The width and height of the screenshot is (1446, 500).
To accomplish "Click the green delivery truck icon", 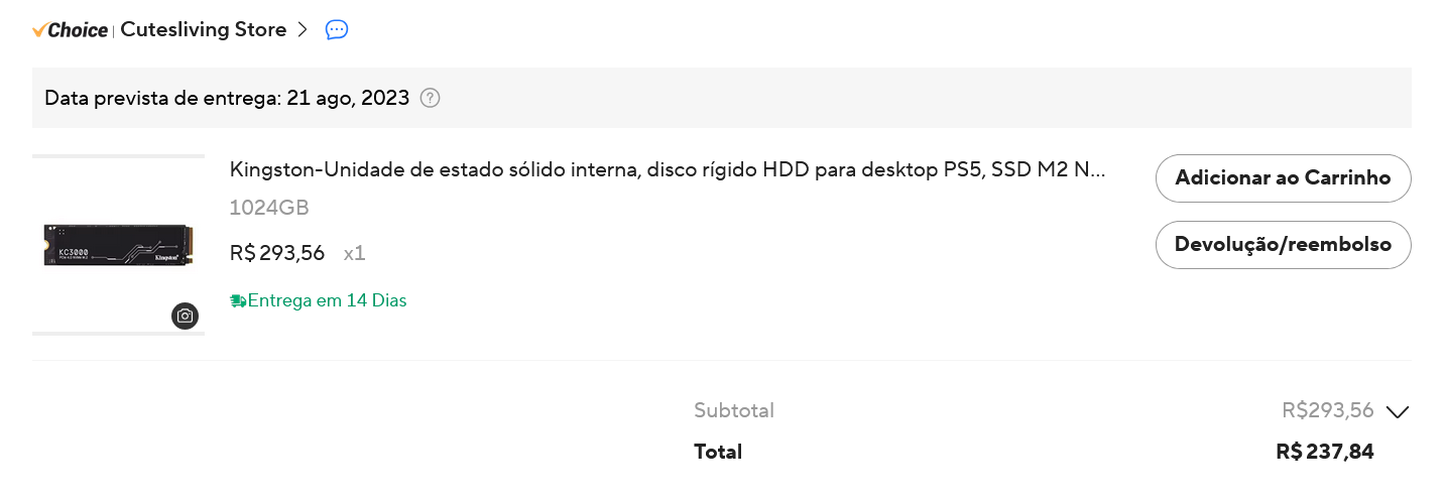I will pos(238,300).
